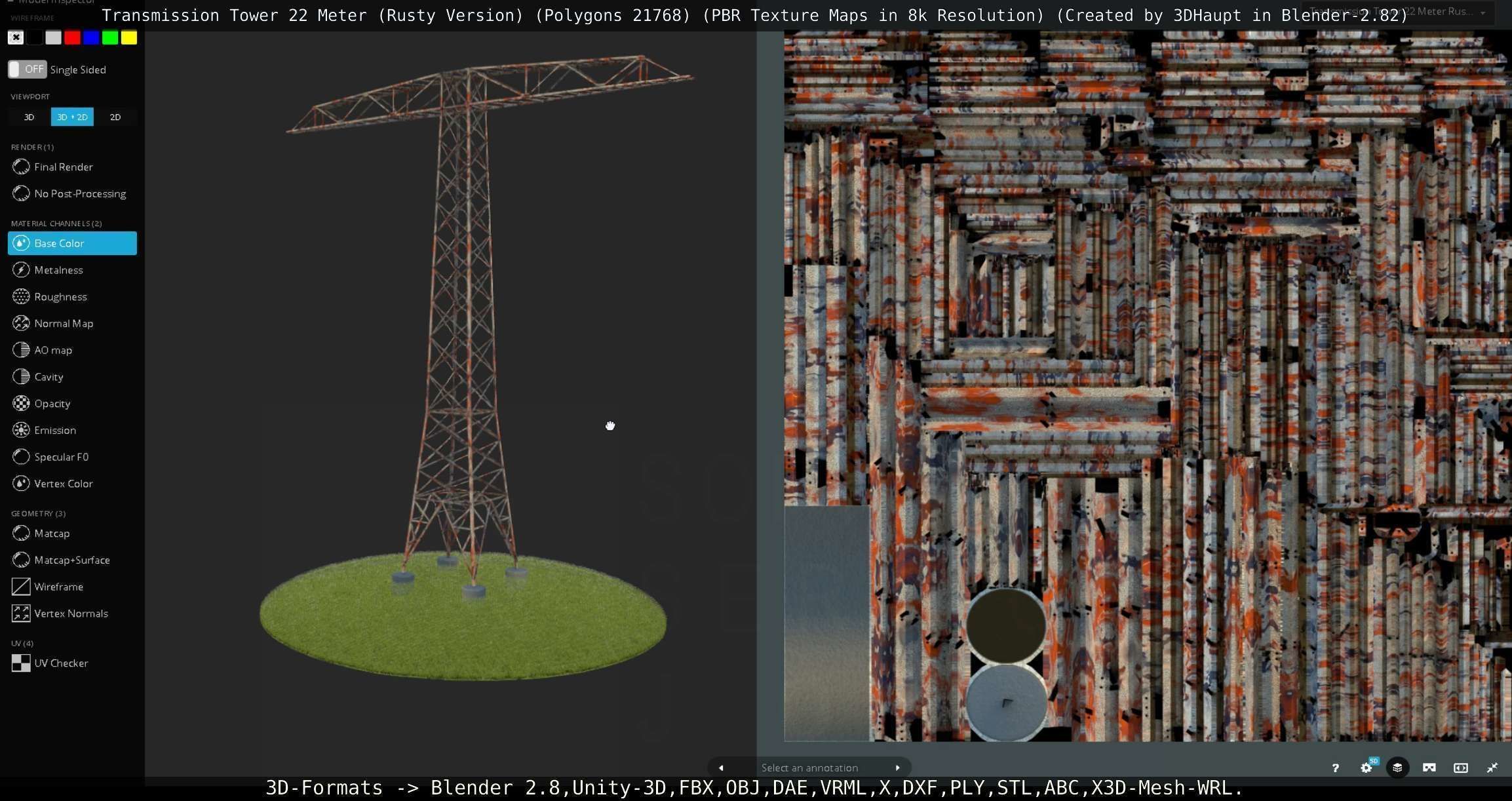Screen dimensions: 1512x801
Task: Toggle the Single Sided switch
Action: 27,69
